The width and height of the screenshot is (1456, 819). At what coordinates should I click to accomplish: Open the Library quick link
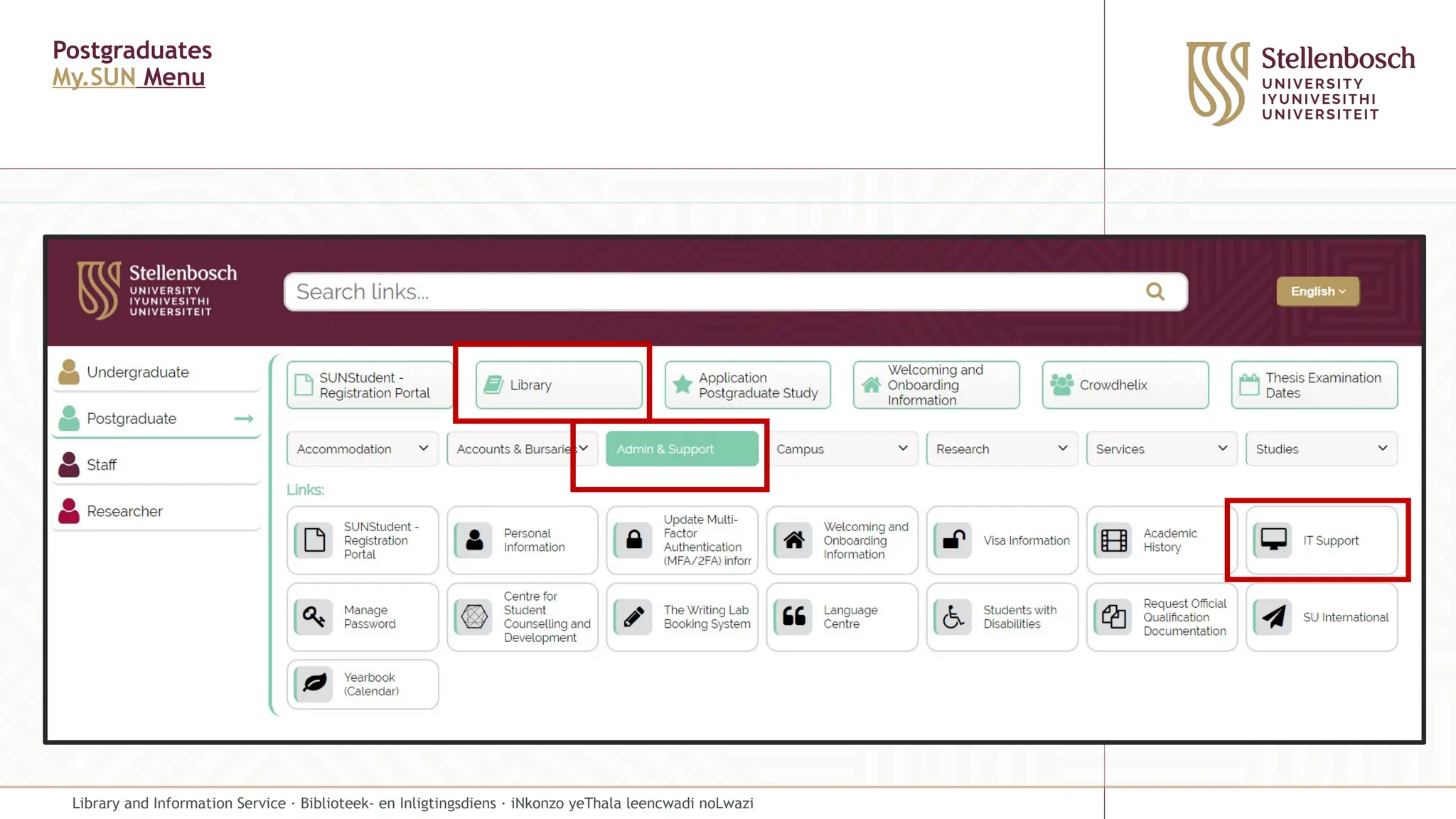click(x=559, y=385)
